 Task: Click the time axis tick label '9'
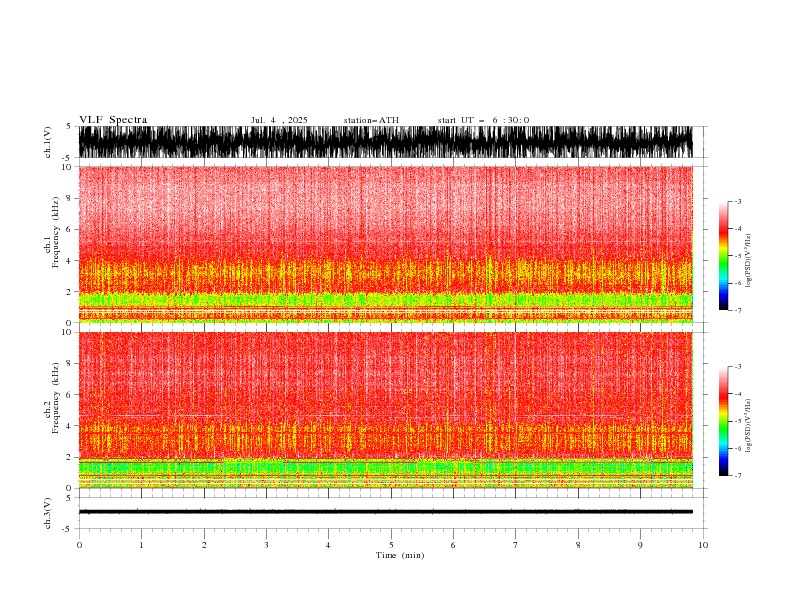[640, 545]
